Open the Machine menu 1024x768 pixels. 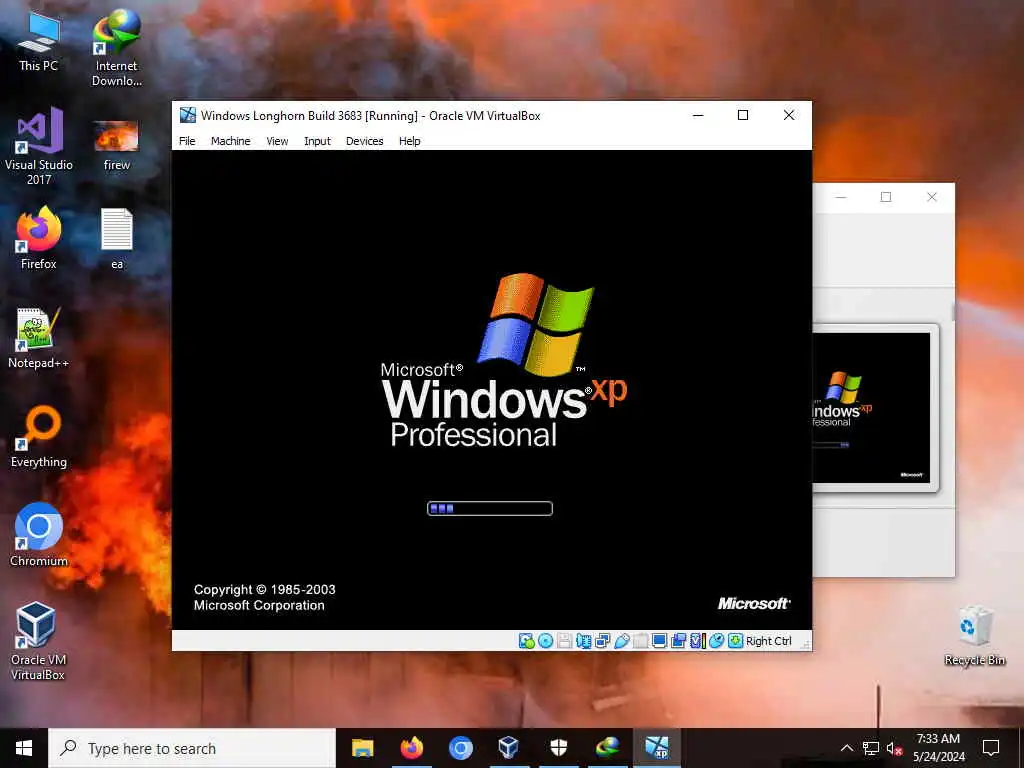pyautogui.click(x=231, y=141)
